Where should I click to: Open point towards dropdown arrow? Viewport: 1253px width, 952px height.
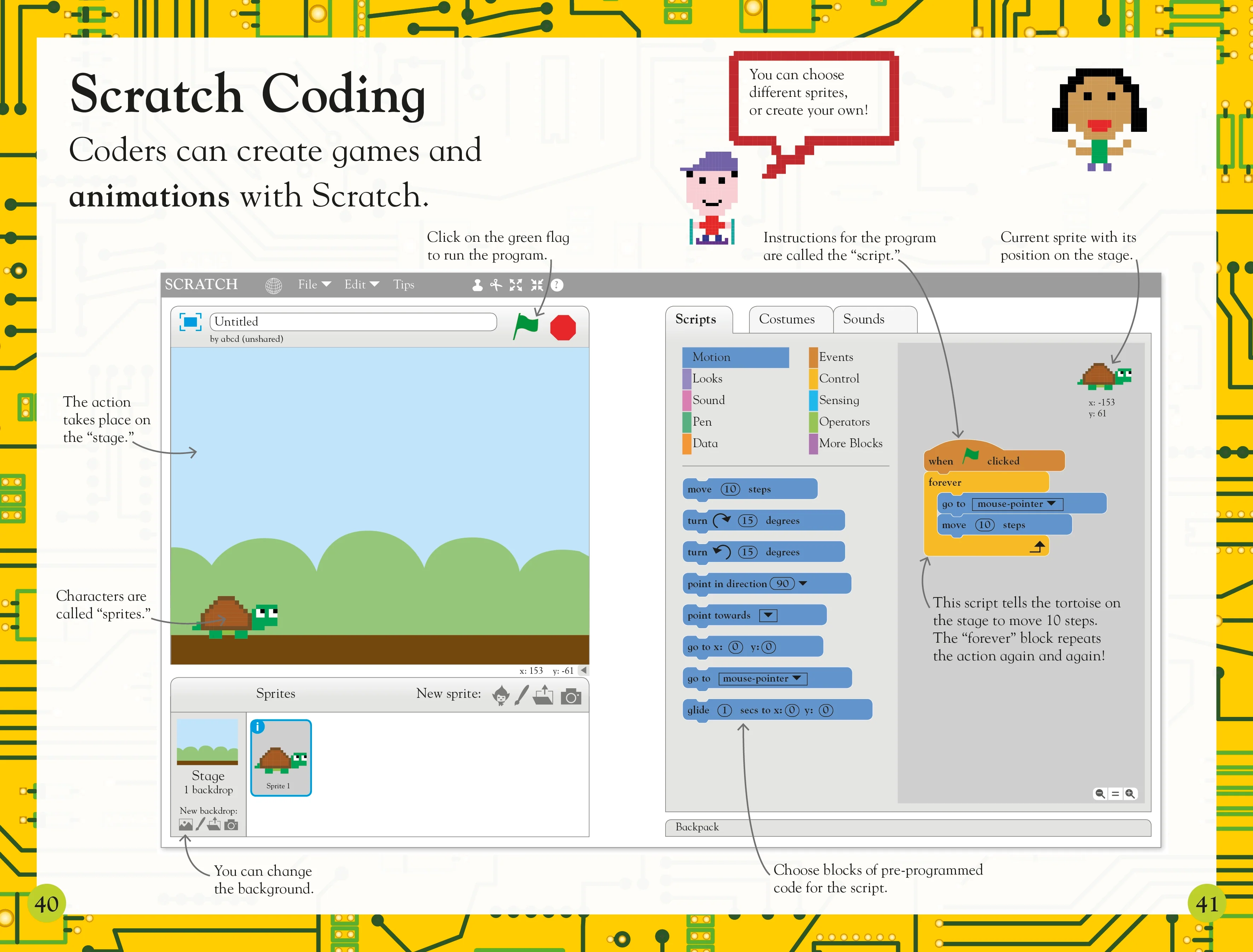(768, 615)
